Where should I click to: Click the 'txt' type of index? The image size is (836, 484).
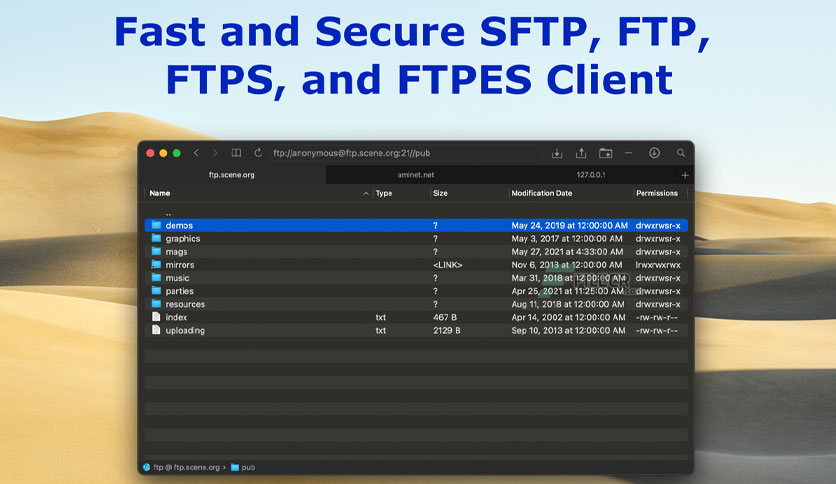pyautogui.click(x=381, y=317)
